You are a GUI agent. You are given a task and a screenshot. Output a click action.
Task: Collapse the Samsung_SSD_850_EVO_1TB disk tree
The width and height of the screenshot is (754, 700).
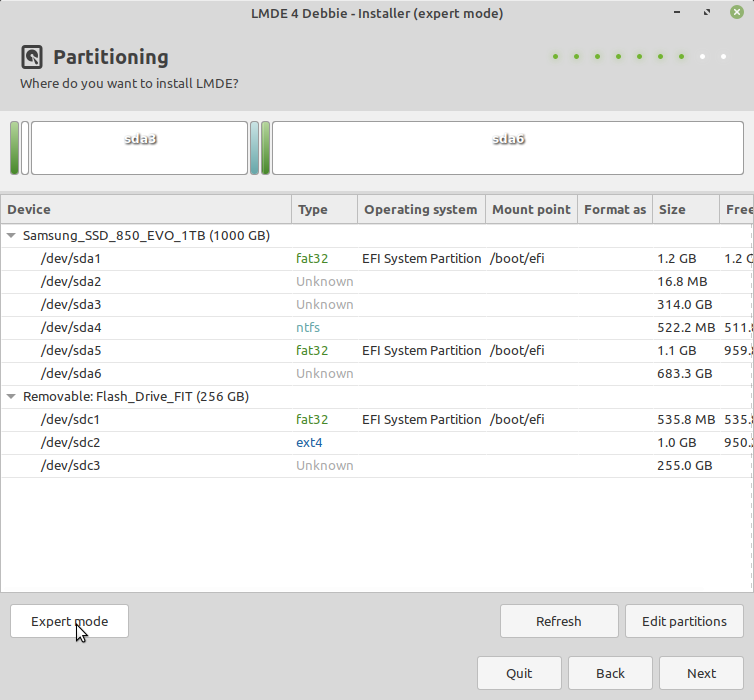pos(12,236)
